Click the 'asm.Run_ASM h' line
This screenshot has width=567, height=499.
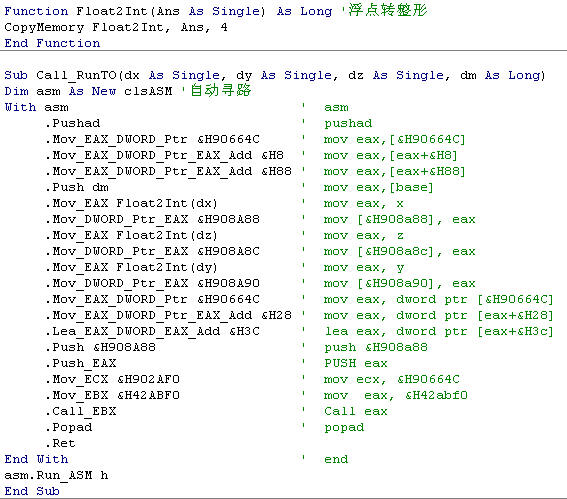56,475
